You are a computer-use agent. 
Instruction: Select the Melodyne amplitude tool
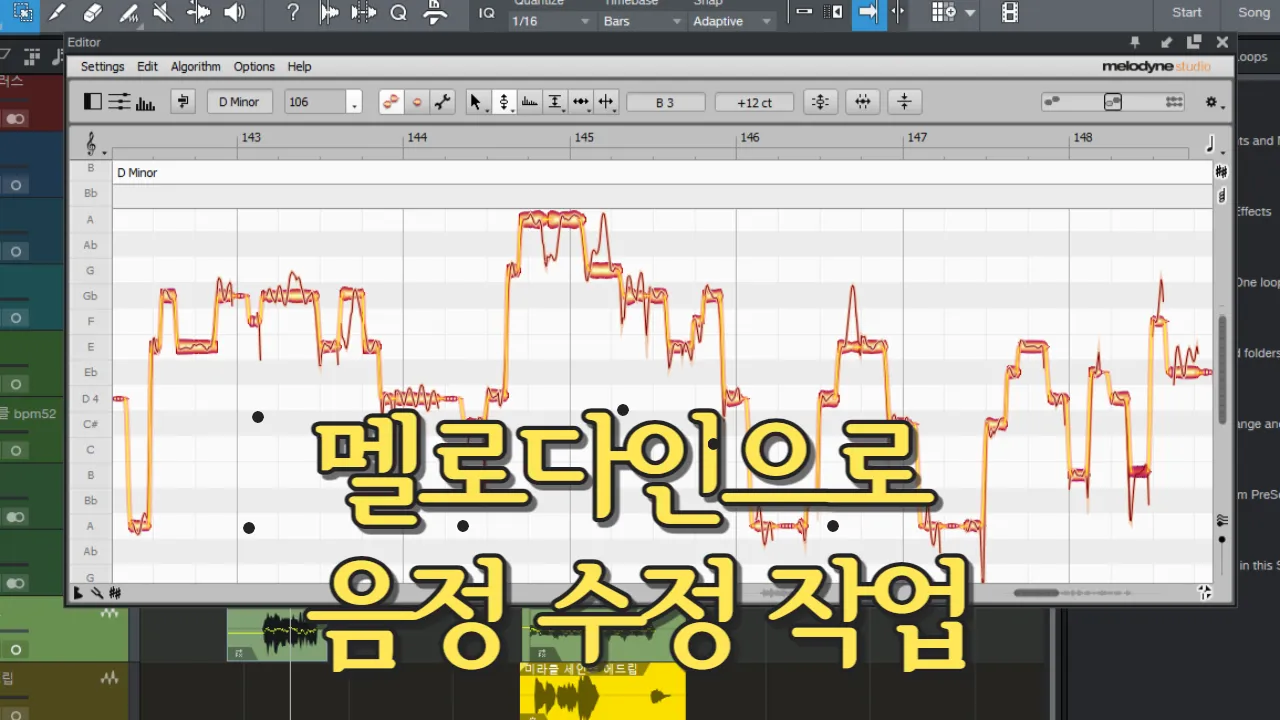555,102
